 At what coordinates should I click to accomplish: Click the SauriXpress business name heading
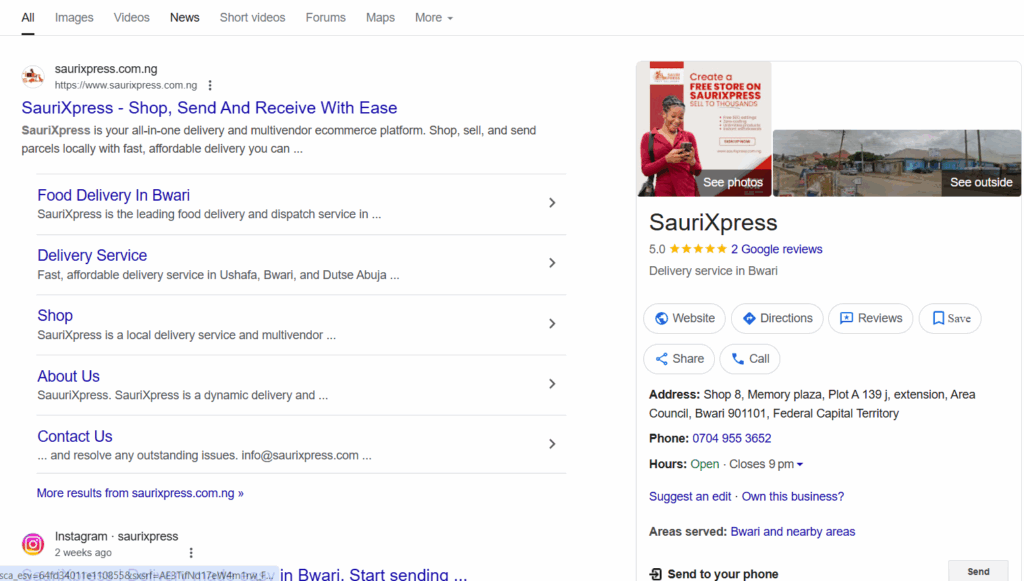coord(713,223)
